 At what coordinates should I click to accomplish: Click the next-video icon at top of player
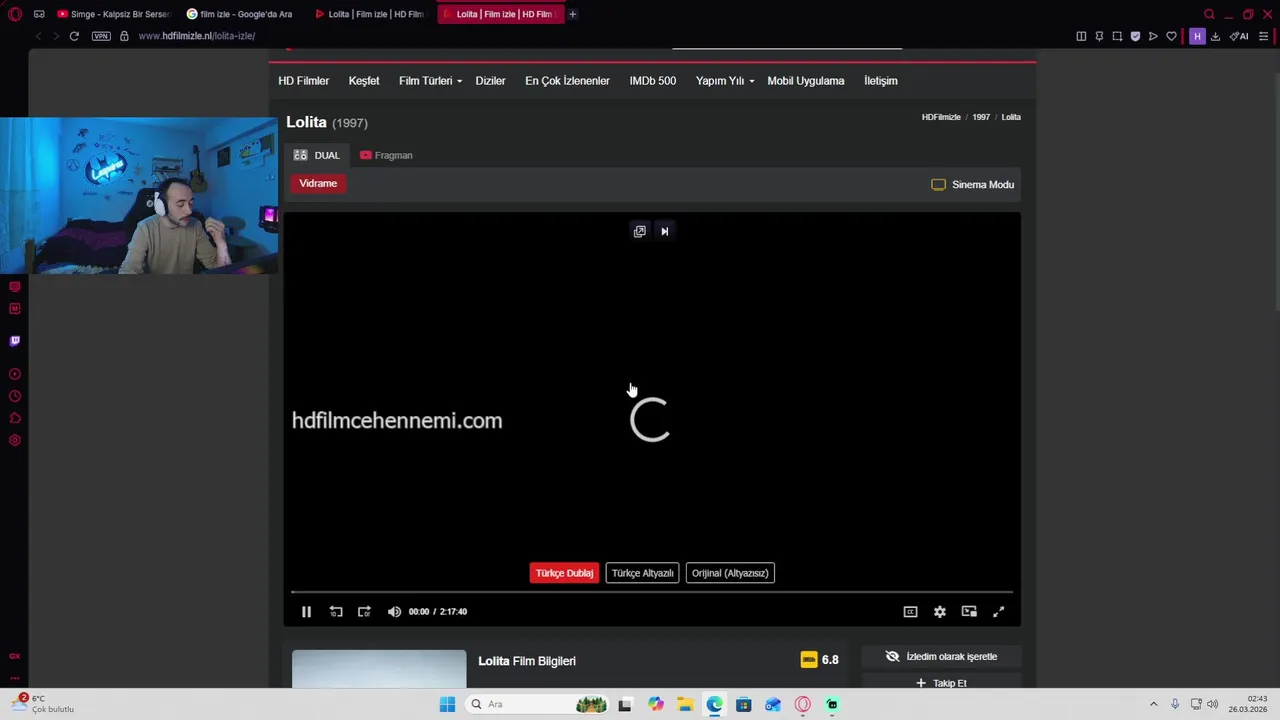click(x=664, y=231)
